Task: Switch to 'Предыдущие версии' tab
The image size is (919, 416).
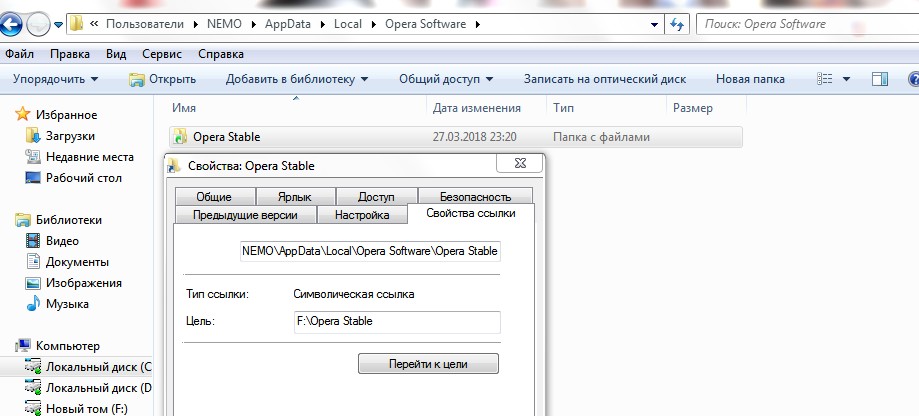Action: 245,215
